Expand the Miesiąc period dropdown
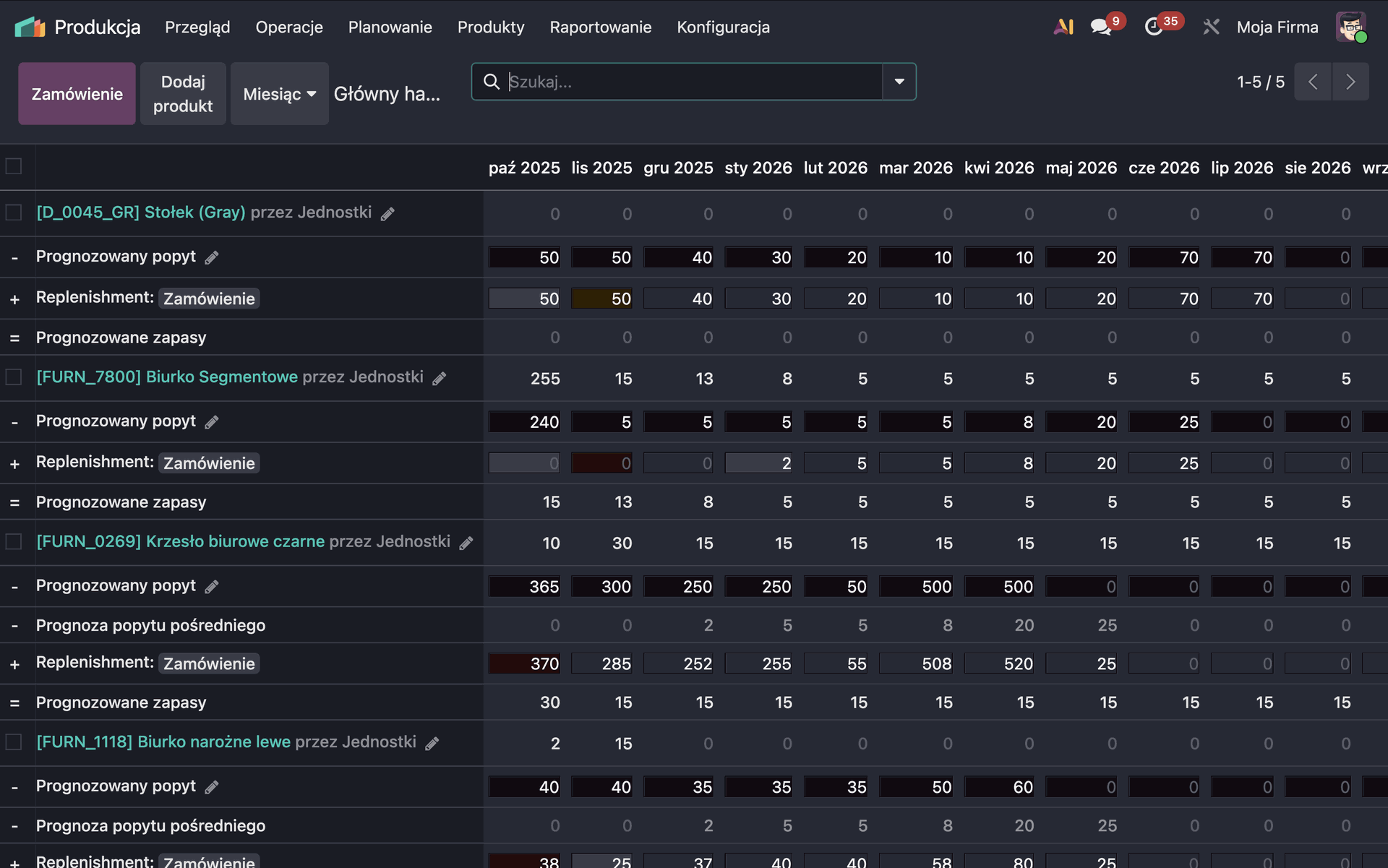The image size is (1388, 868). pos(279,94)
